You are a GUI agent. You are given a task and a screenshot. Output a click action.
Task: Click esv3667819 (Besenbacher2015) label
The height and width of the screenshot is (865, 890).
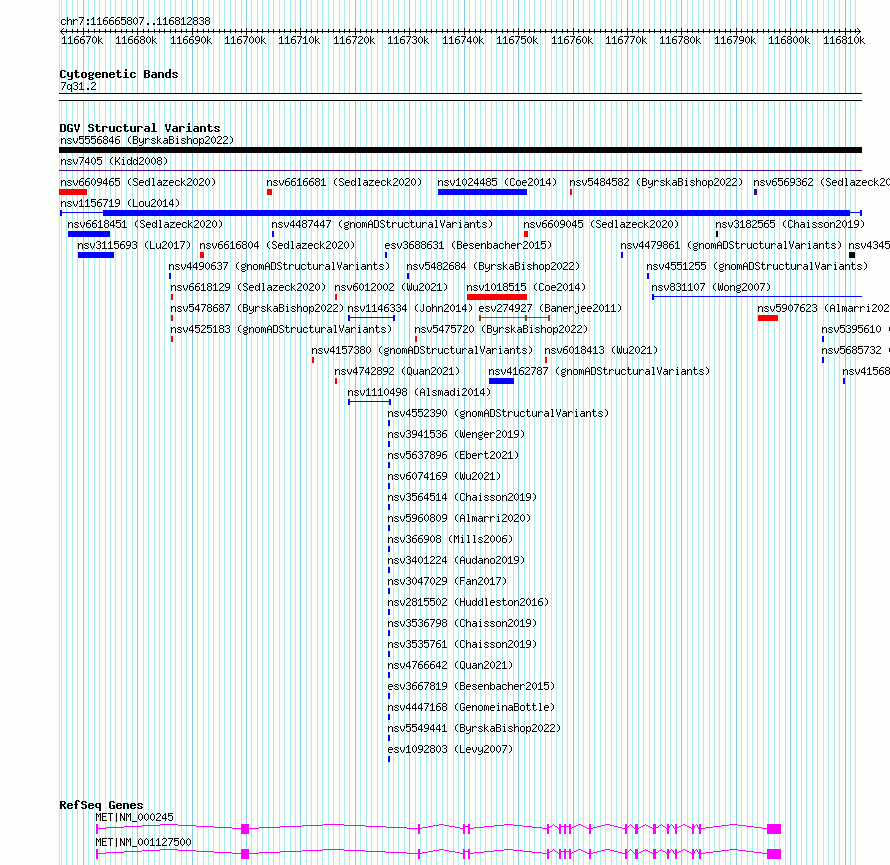pyautogui.click(x=471, y=686)
